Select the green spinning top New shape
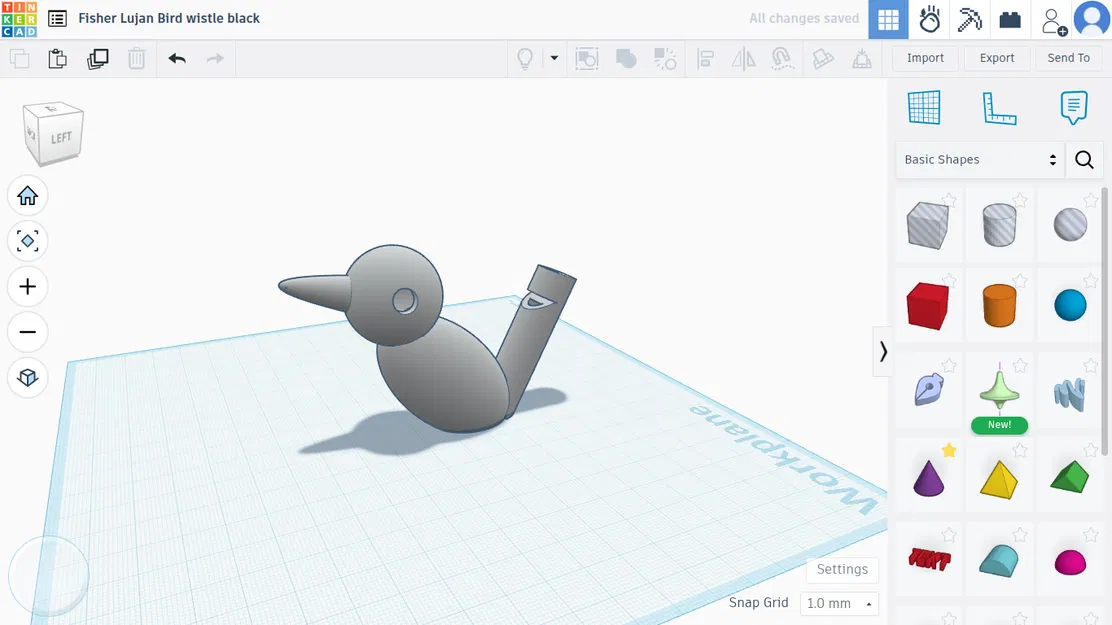 (999, 389)
